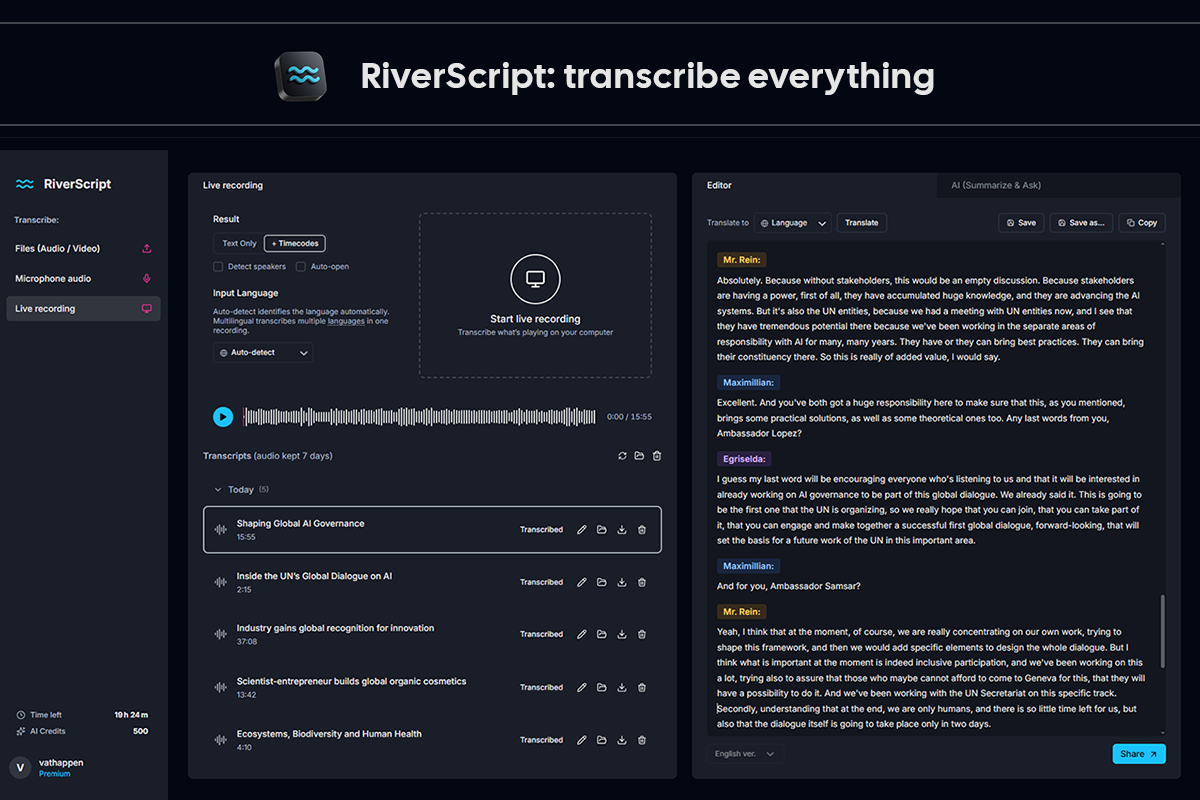Switch to AI (Summarize & Ask) tab
Screen dimensions: 1200x800
pyautogui.click(x=996, y=185)
